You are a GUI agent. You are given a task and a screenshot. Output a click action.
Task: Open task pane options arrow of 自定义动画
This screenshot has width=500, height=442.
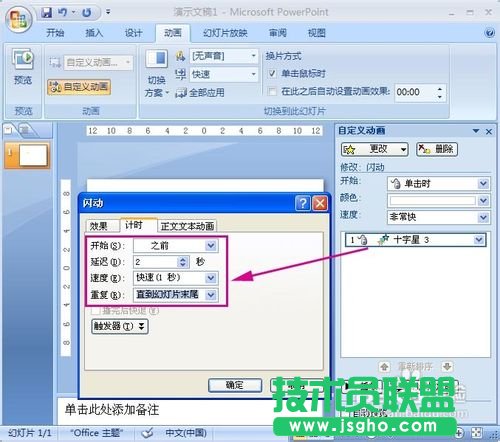[x=476, y=131]
